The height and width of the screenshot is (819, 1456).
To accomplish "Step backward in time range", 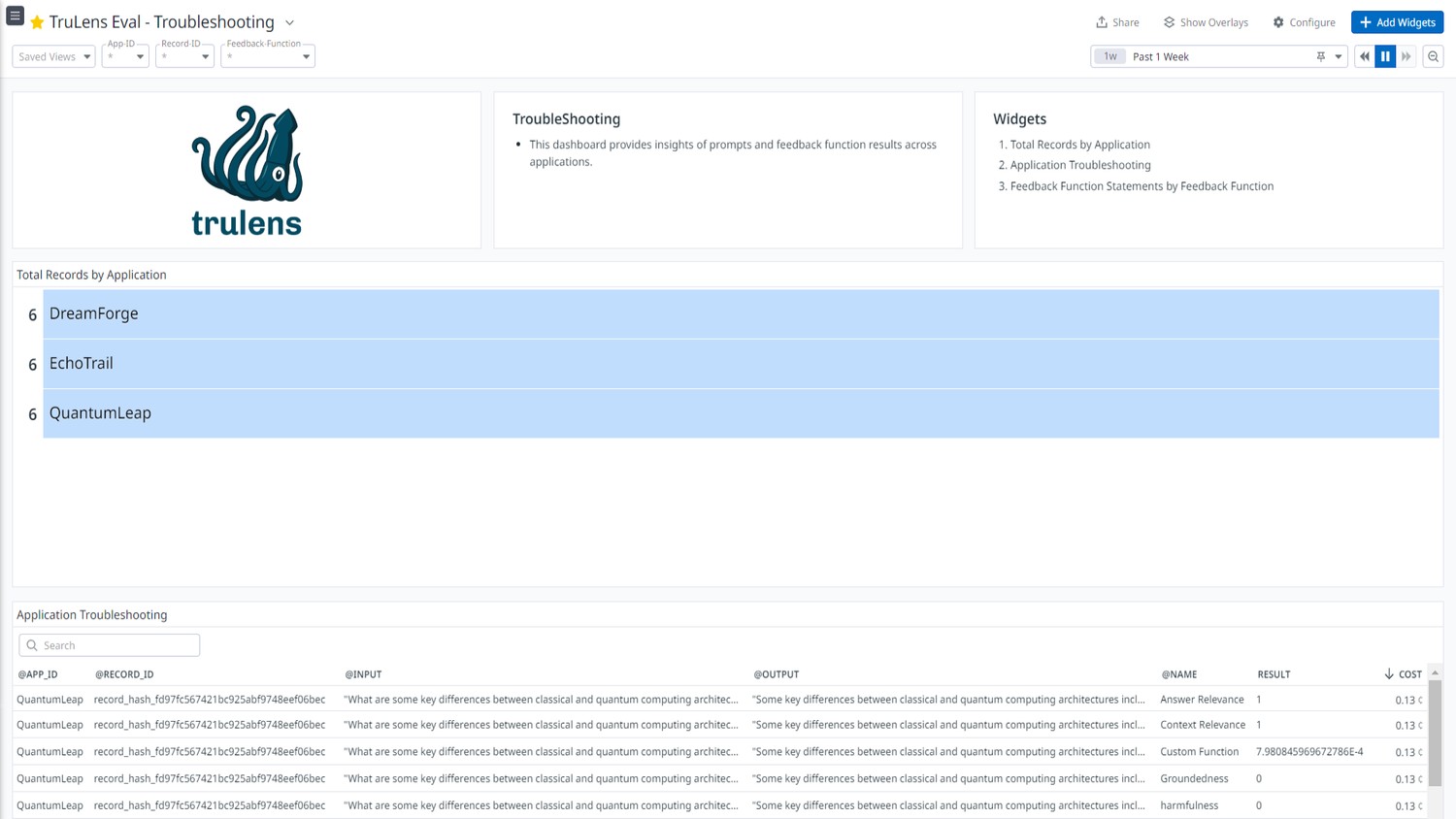I will (1365, 56).
